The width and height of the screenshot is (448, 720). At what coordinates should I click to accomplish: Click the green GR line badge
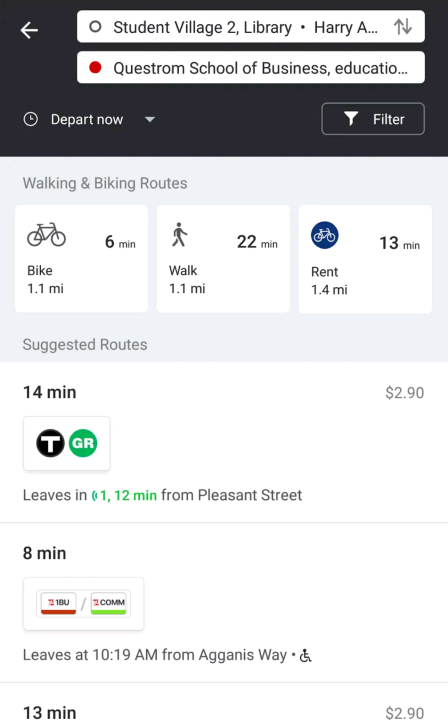(x=83, y=443)
